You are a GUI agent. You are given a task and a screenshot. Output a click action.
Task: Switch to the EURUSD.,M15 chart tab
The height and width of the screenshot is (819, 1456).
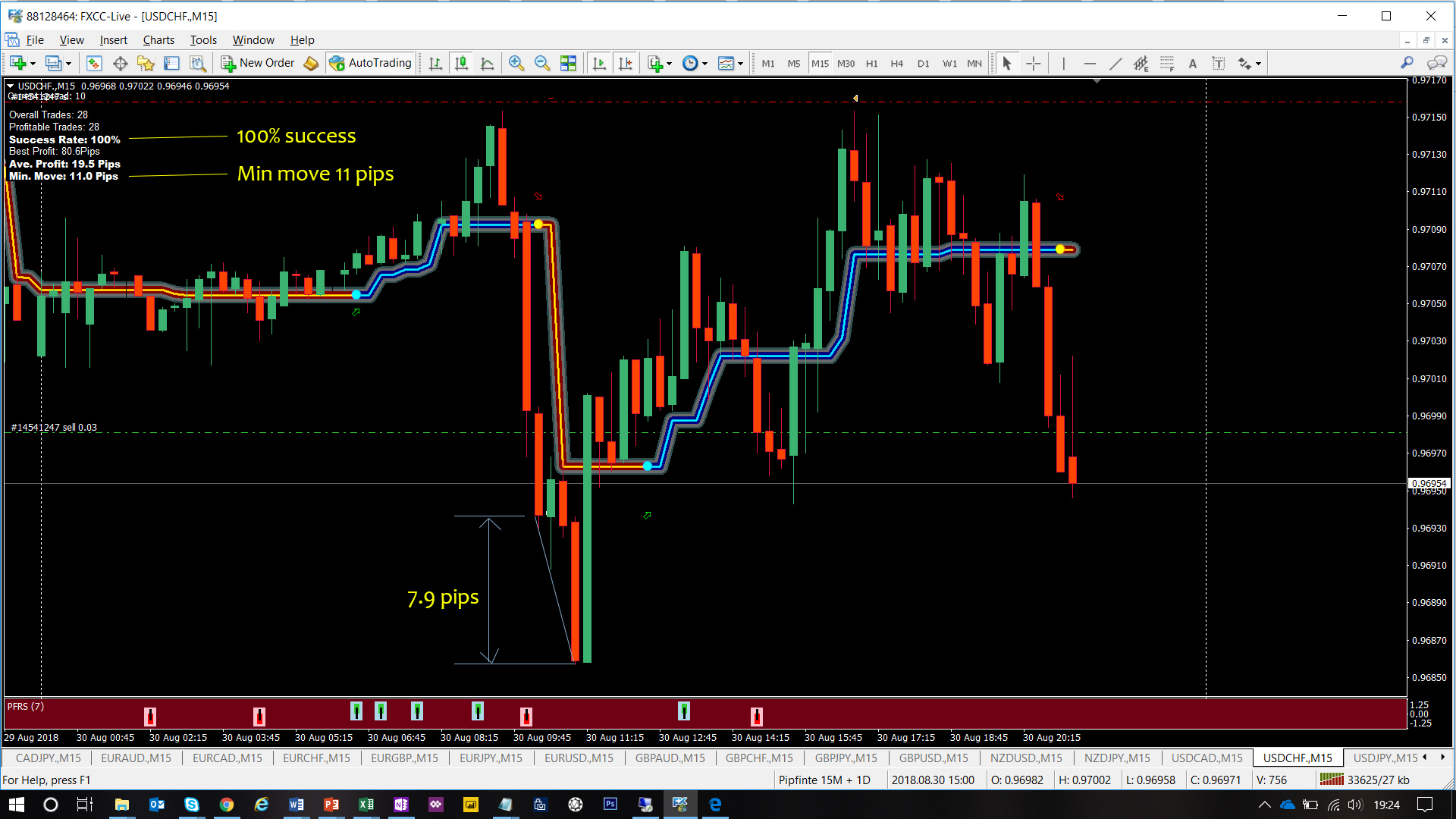coord(579,758)
